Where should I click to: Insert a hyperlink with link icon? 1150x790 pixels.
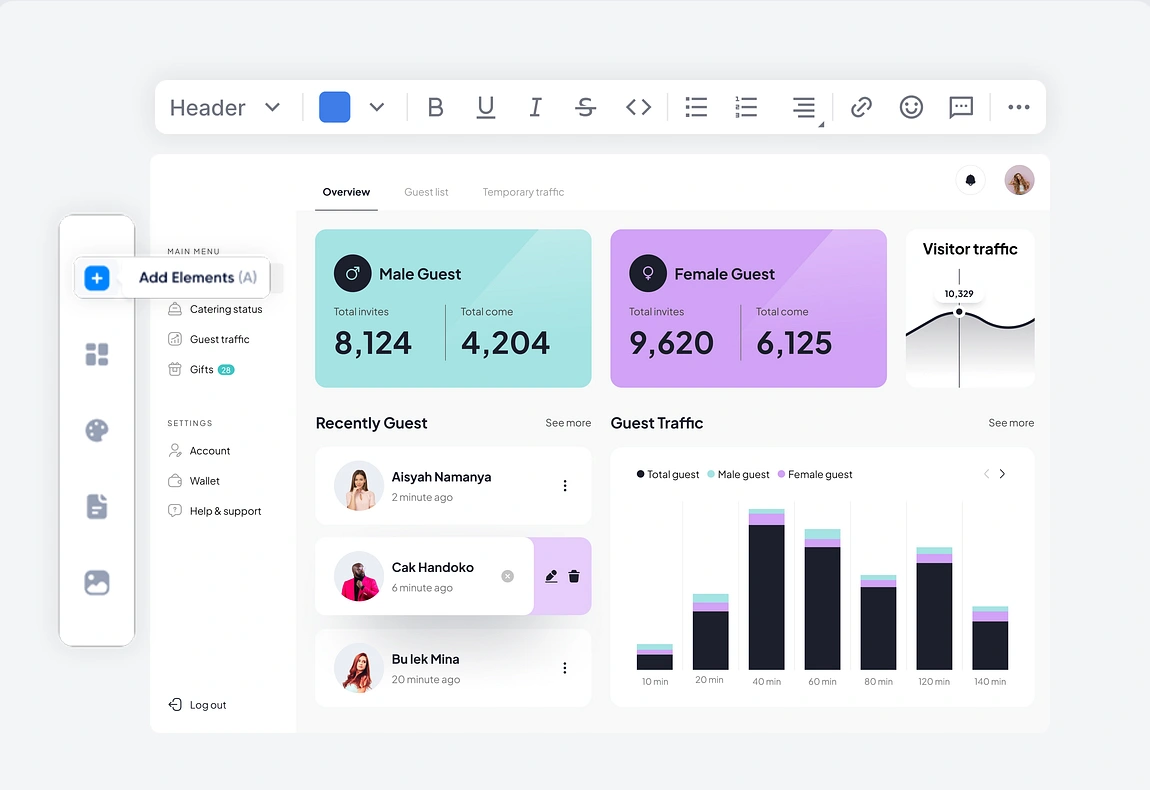pyautogui.click(x=861, y=108)
